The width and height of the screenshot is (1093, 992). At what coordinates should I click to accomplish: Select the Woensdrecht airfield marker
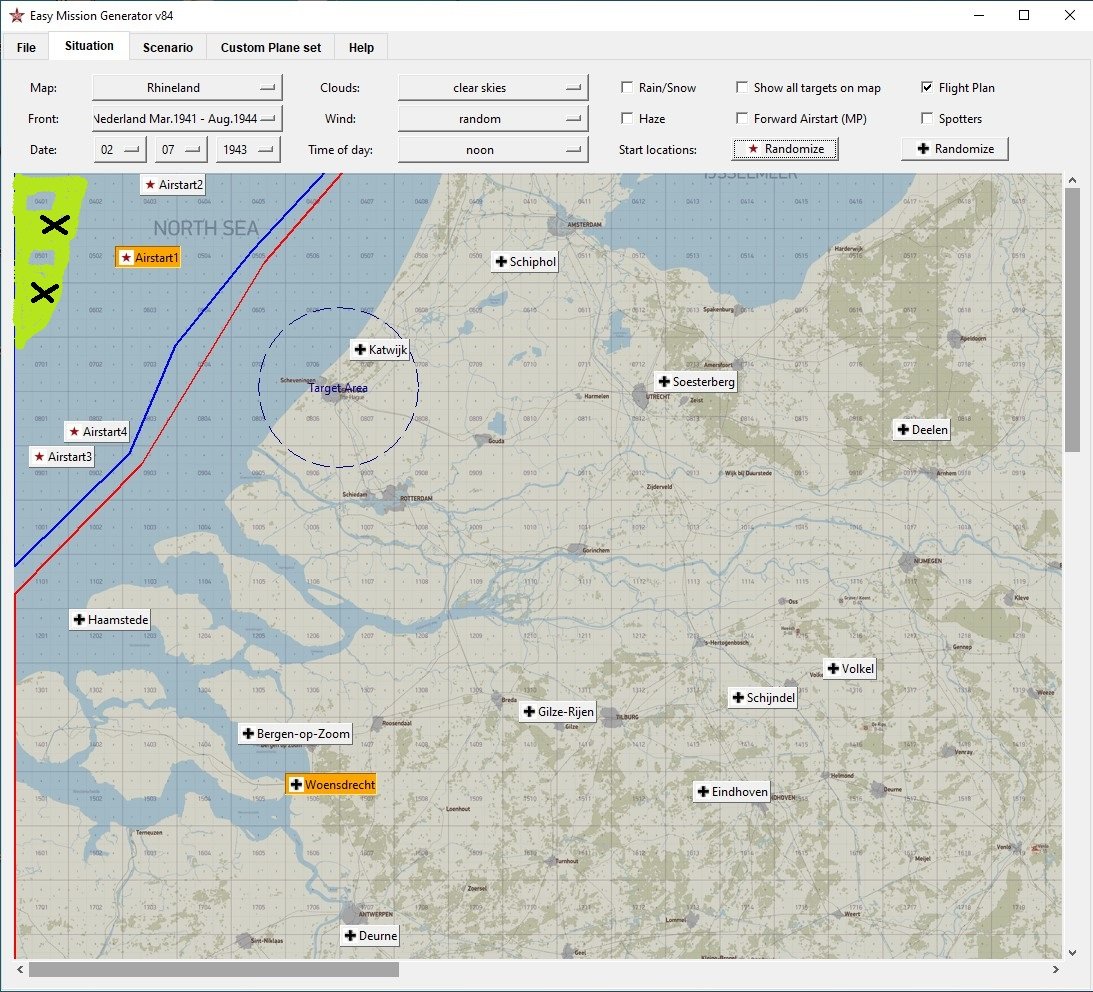click(331, 785)
